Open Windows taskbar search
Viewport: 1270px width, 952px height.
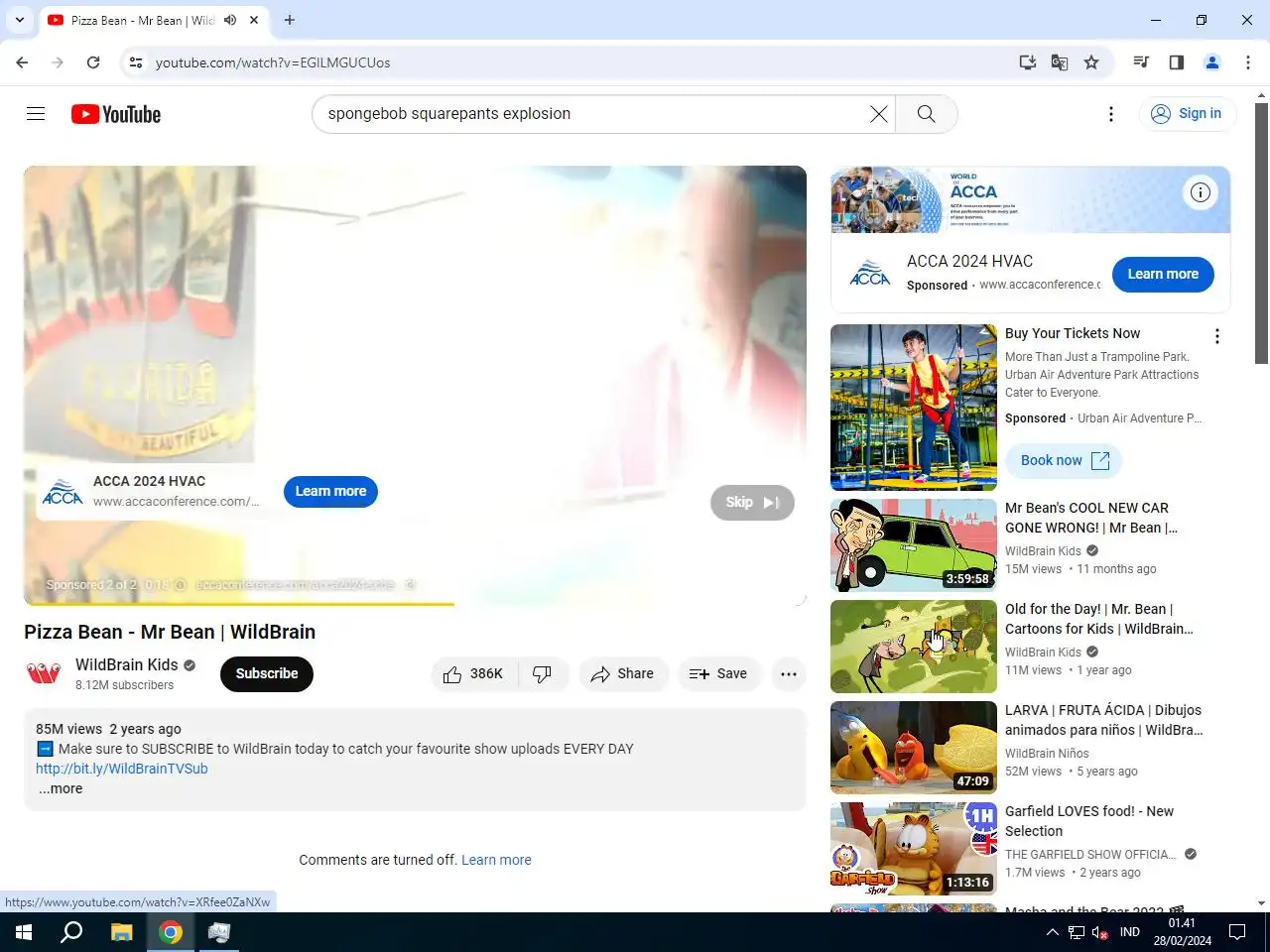click(71, 932)
